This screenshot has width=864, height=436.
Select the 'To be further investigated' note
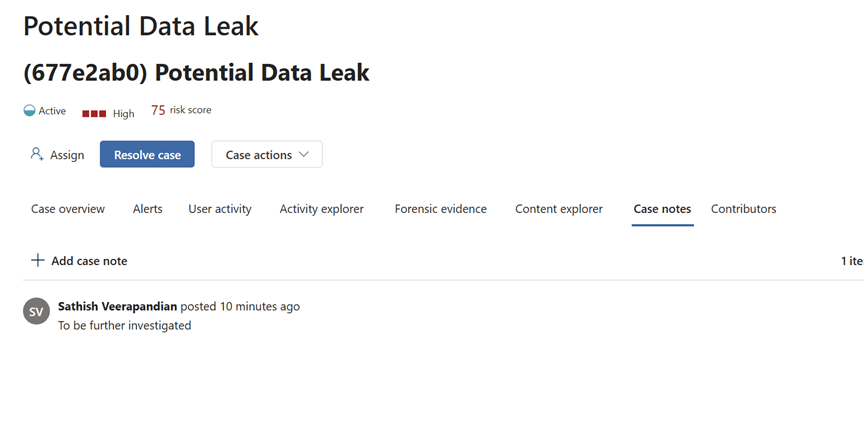(x=124, y=325)
